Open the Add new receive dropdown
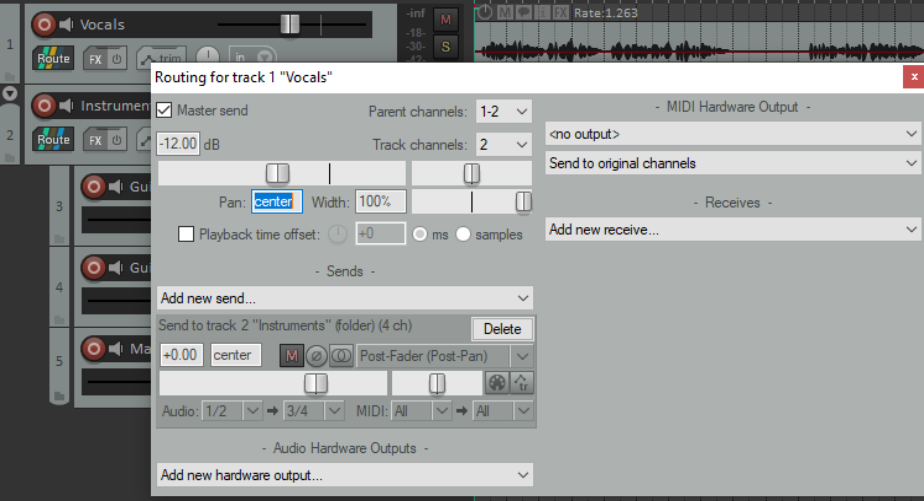 coord(732,229)
